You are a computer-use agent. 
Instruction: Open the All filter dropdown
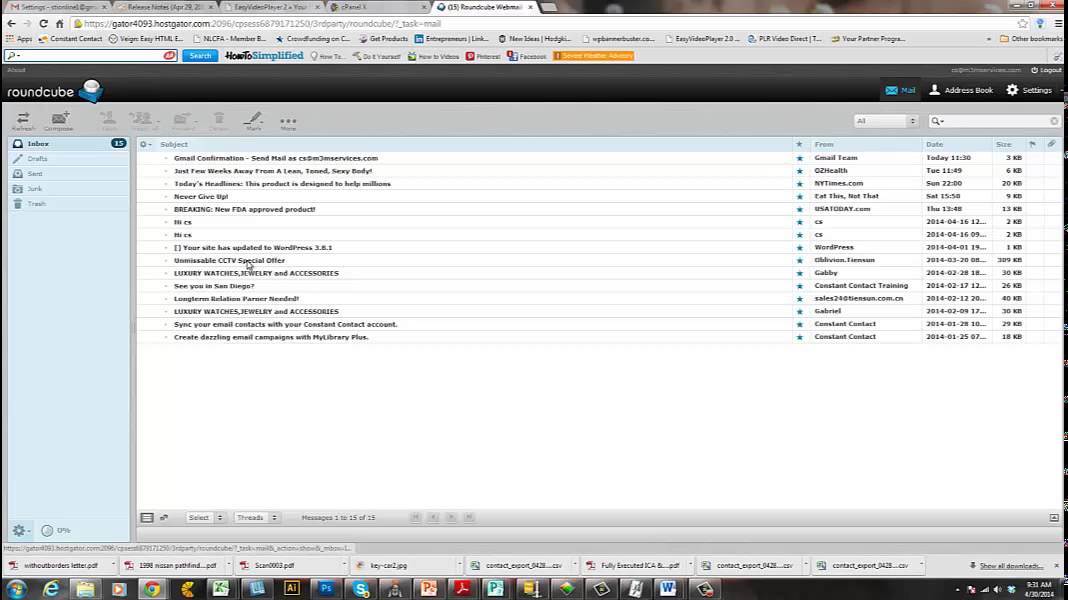click(x=885, y=121)
